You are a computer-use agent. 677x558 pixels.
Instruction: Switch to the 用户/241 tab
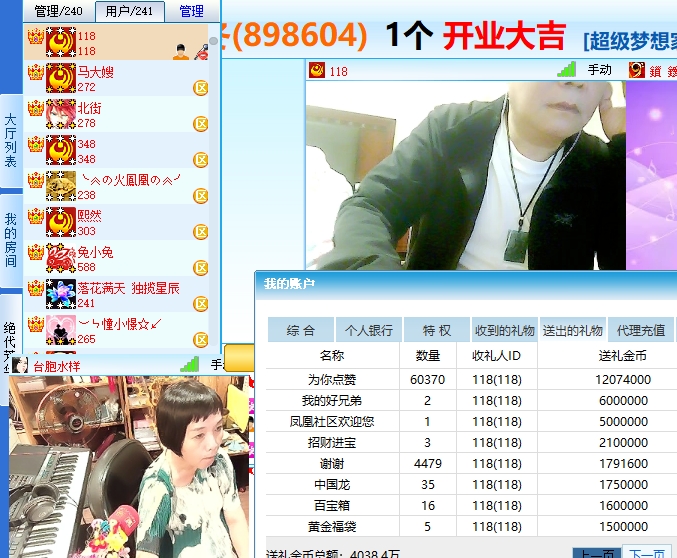(x=130, y=11)
